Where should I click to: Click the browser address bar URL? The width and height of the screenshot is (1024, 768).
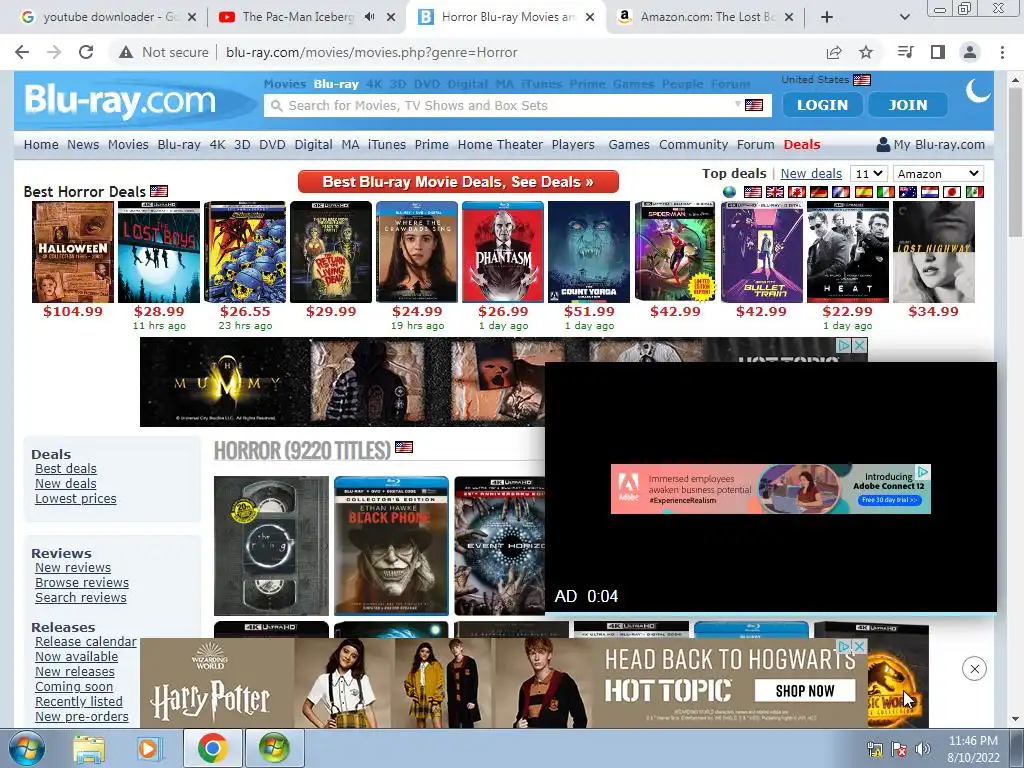pyautogui.click(x=372, y=52)
